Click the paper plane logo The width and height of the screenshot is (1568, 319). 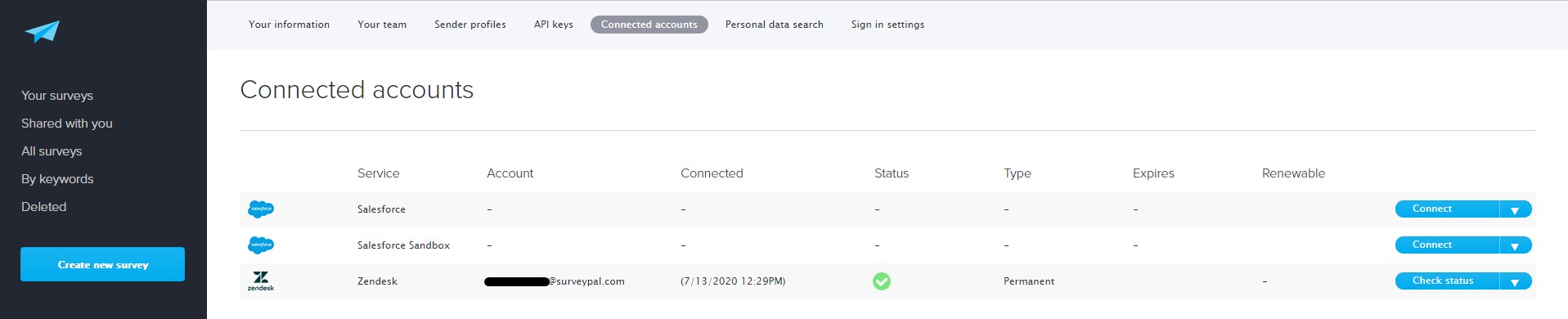tap(43, 32)
